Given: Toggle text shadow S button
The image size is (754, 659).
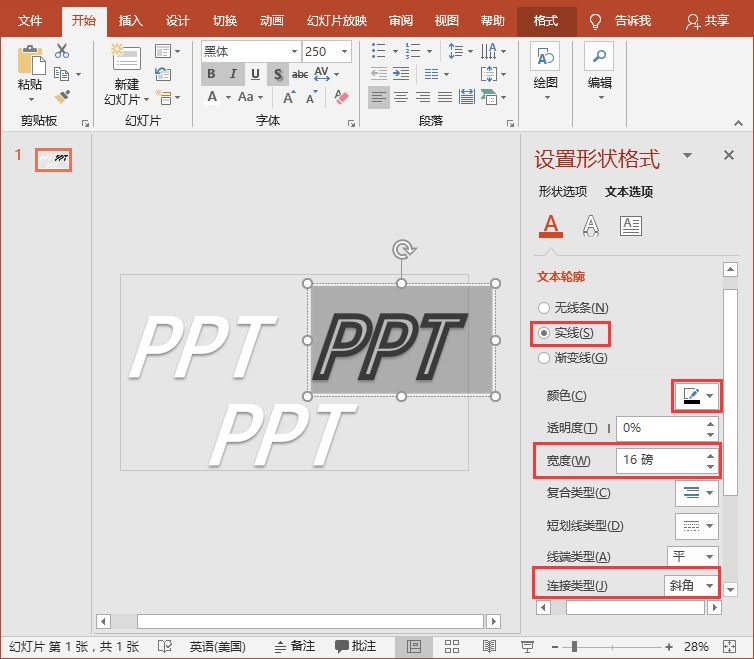Looking at the screenshot, I should pos(277,74).
